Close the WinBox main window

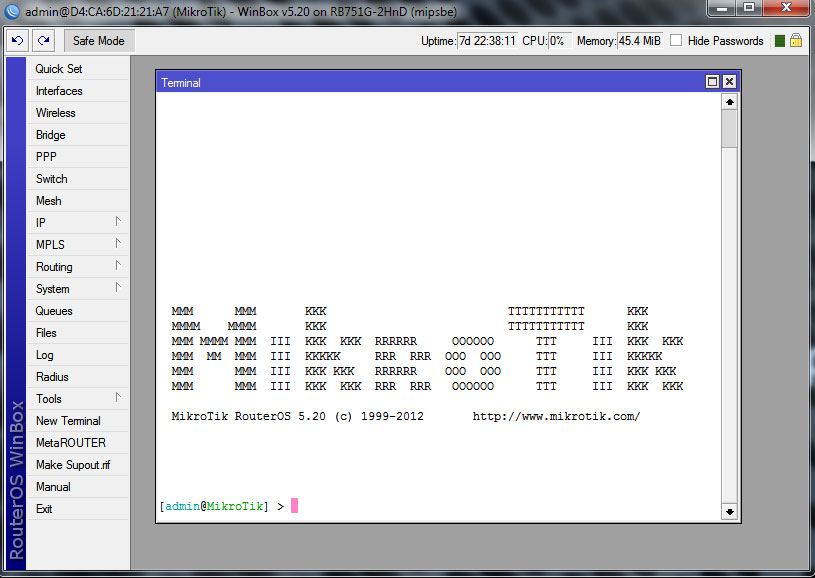(x=786, y=8)
